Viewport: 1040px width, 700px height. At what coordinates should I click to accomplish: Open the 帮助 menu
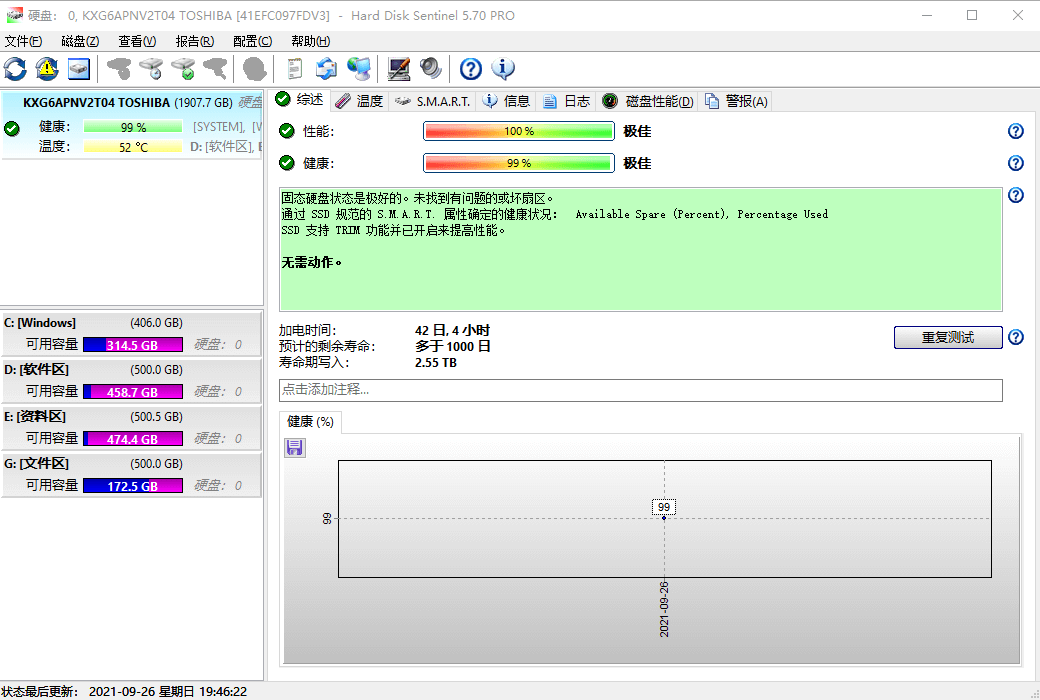coord(308,41)
